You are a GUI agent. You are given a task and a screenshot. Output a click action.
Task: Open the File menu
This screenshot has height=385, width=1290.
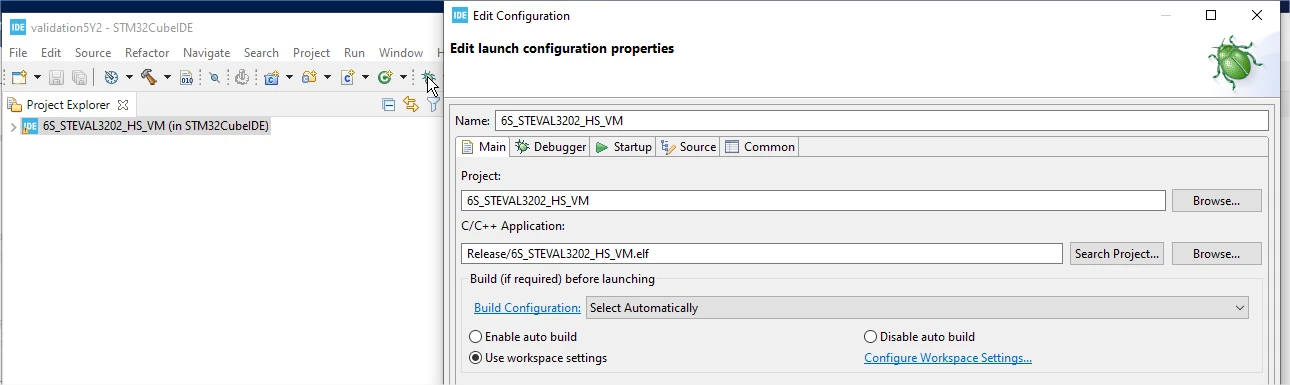tap(18, 52)
